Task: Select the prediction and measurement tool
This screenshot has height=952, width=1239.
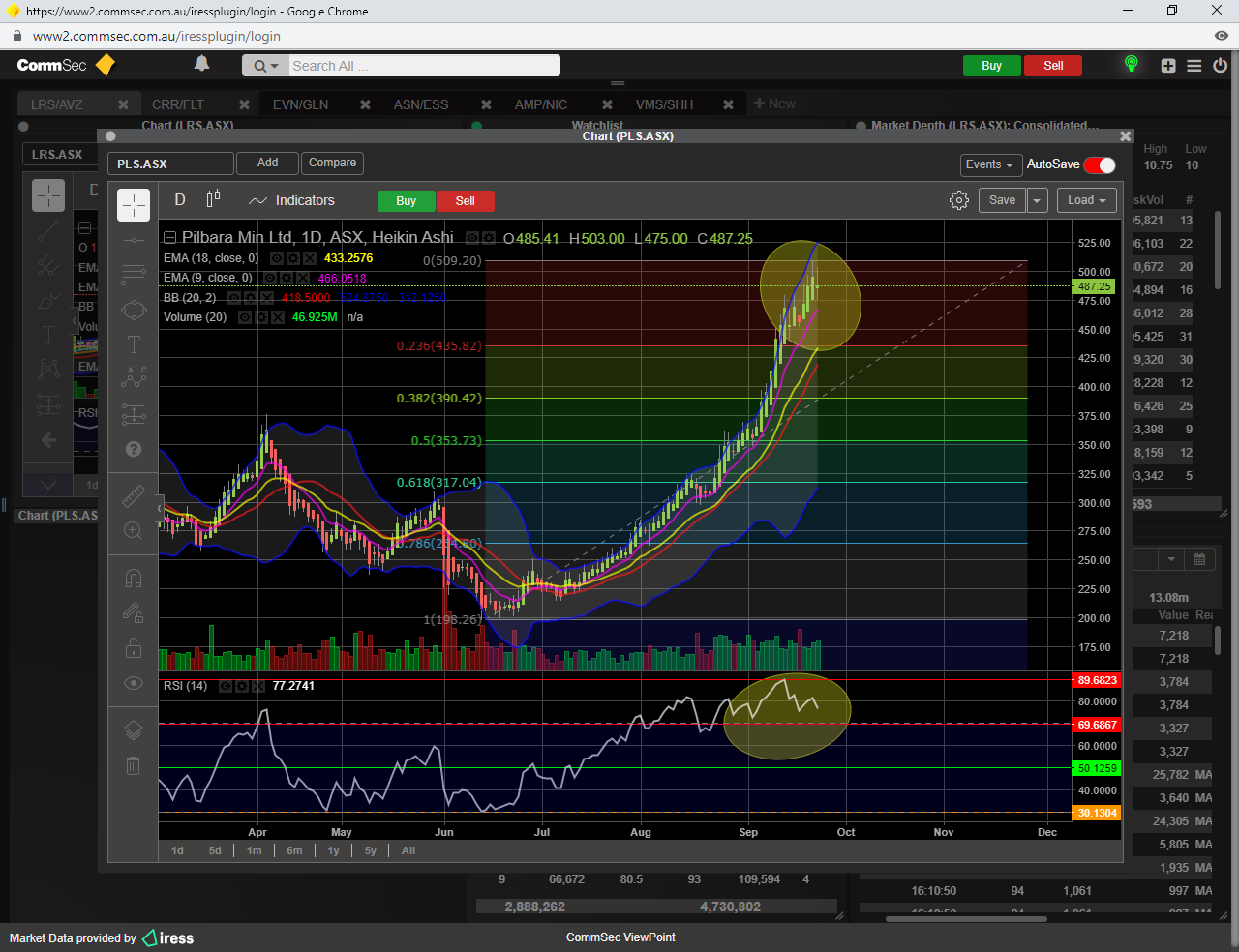Action: 134,414
